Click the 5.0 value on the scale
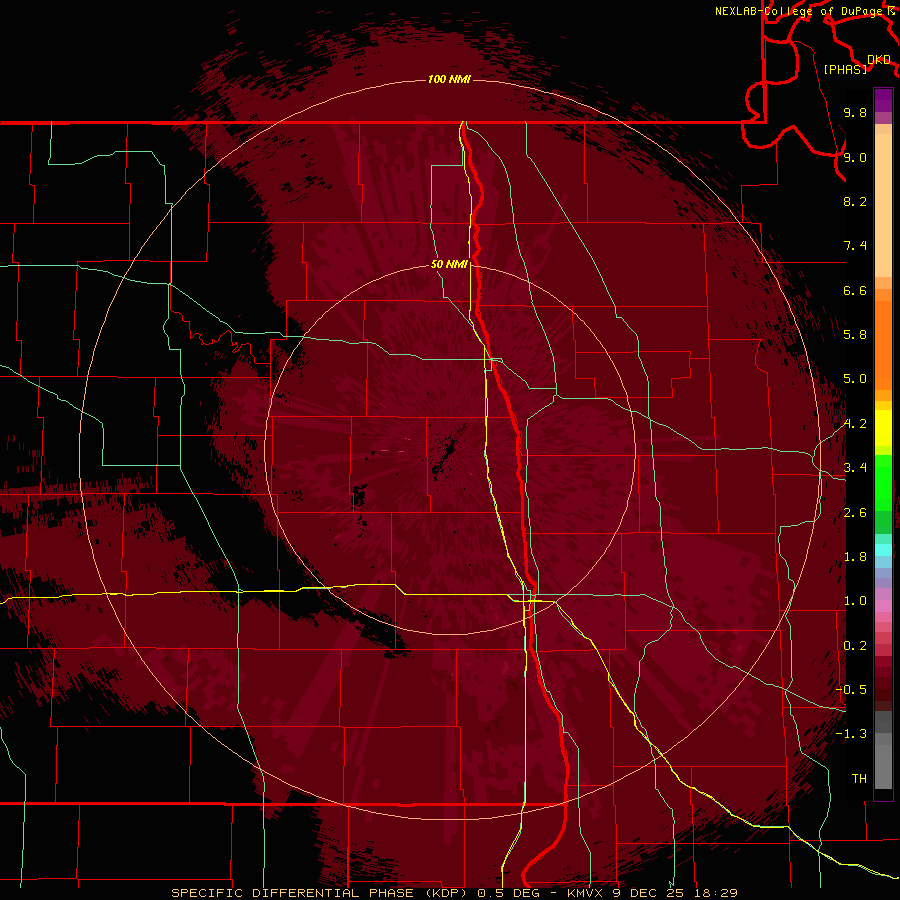900x900 pixels. 855,379
